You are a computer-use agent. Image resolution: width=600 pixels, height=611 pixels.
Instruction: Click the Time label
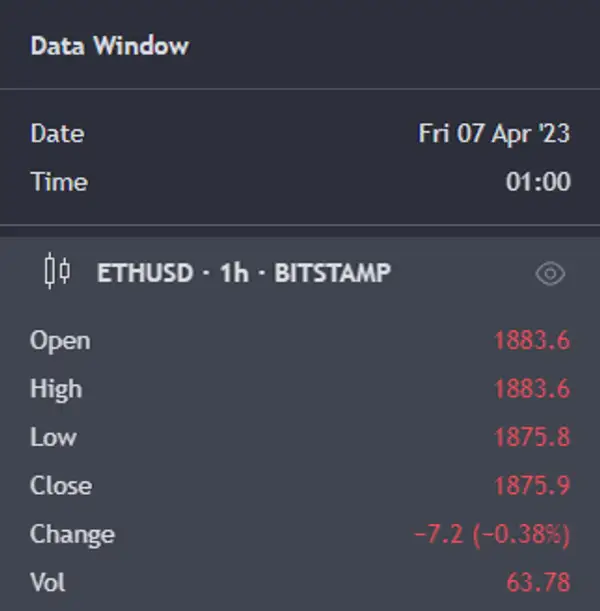[59, 182]
